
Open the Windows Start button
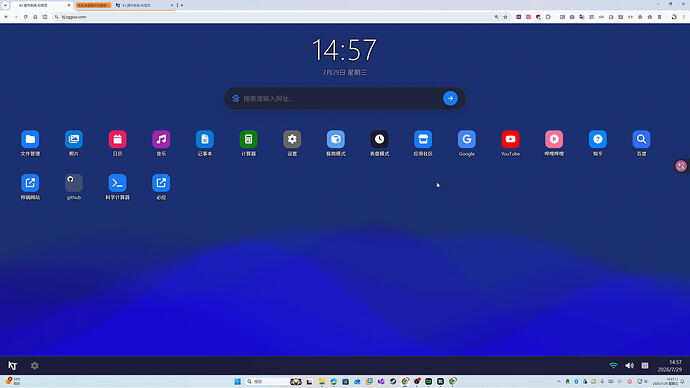238,381
